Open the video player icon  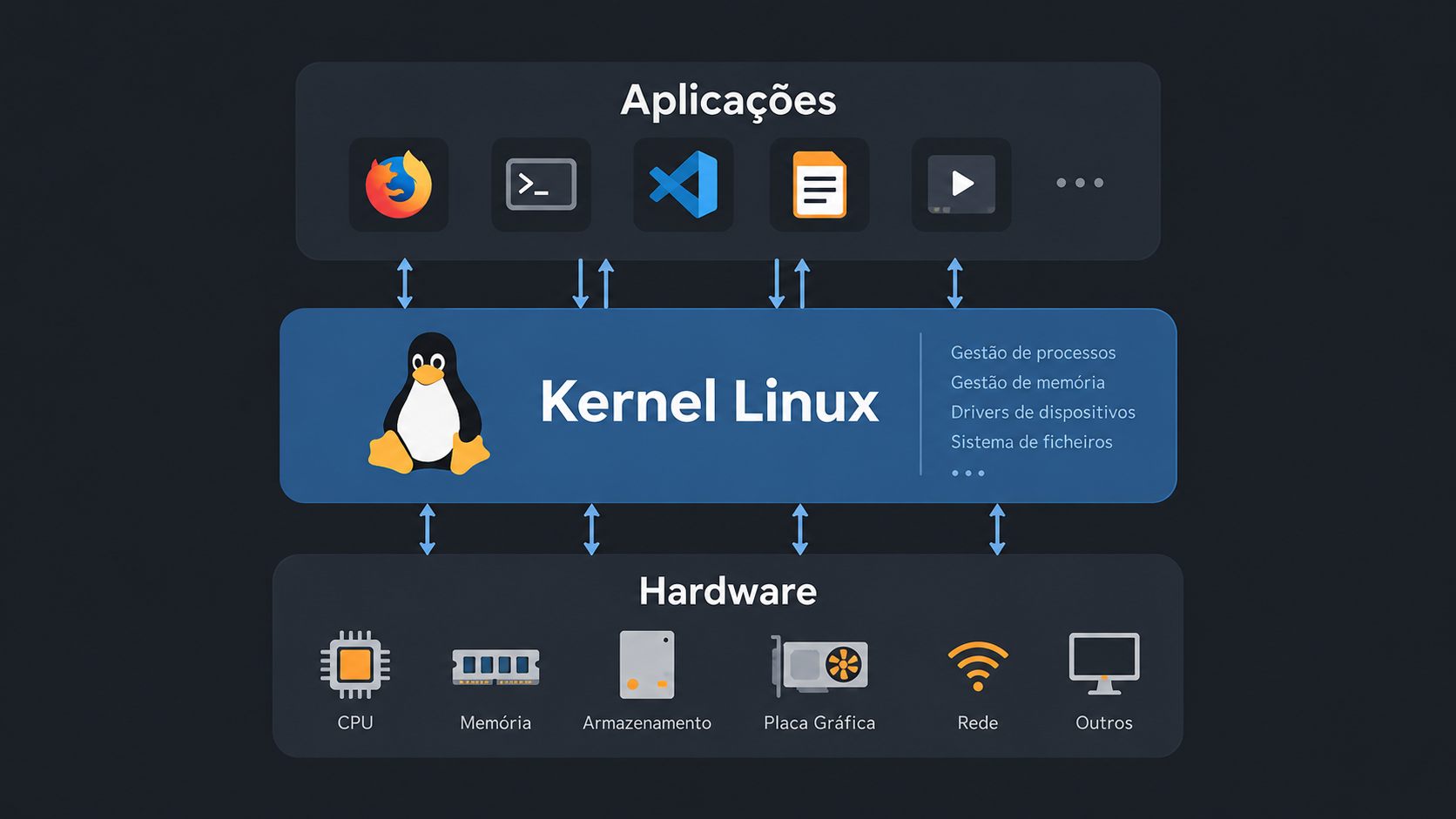coord(961,185)
